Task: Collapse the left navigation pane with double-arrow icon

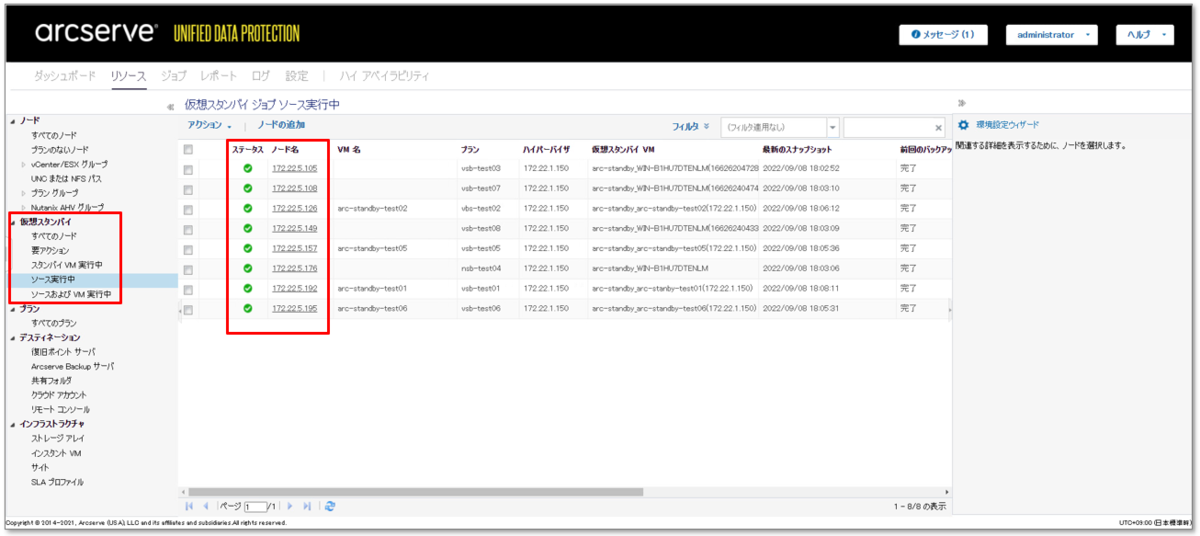Action: 170,106
